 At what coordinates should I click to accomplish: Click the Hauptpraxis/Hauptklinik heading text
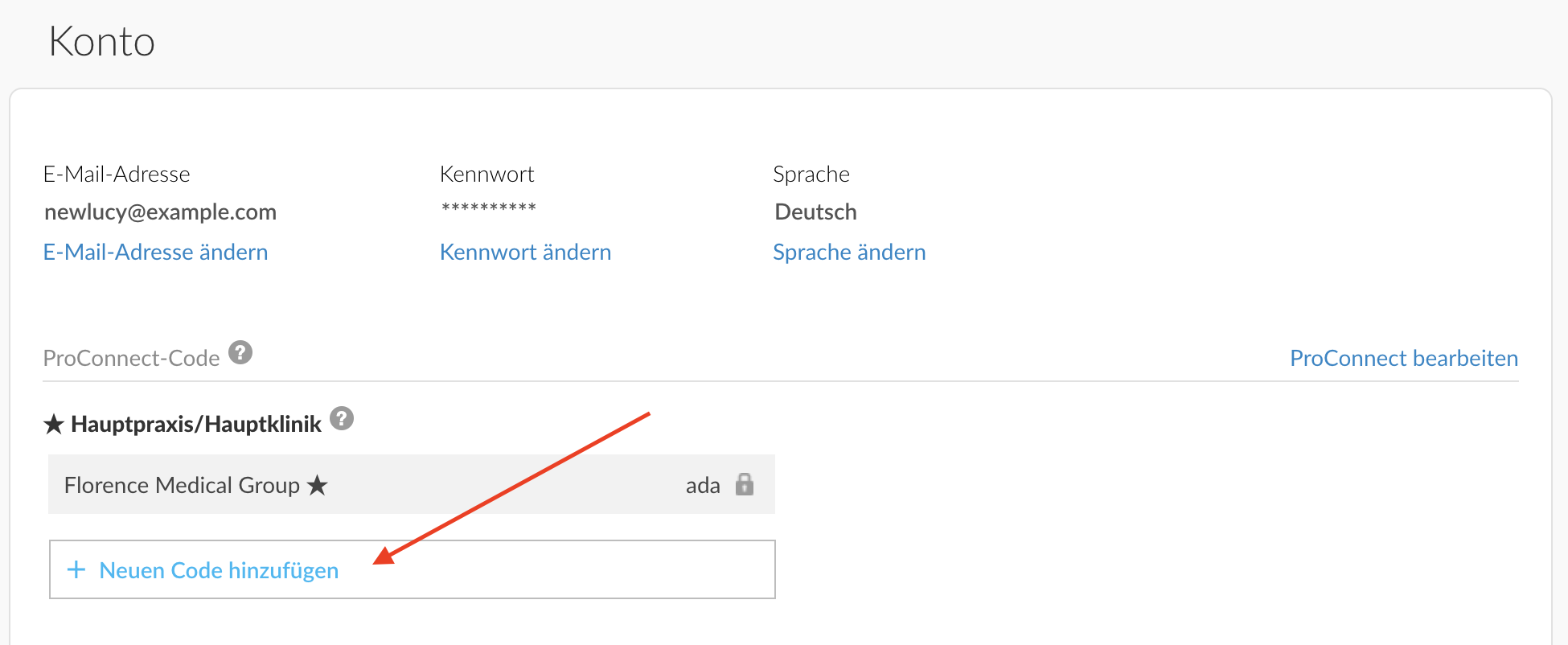[196, 424]
